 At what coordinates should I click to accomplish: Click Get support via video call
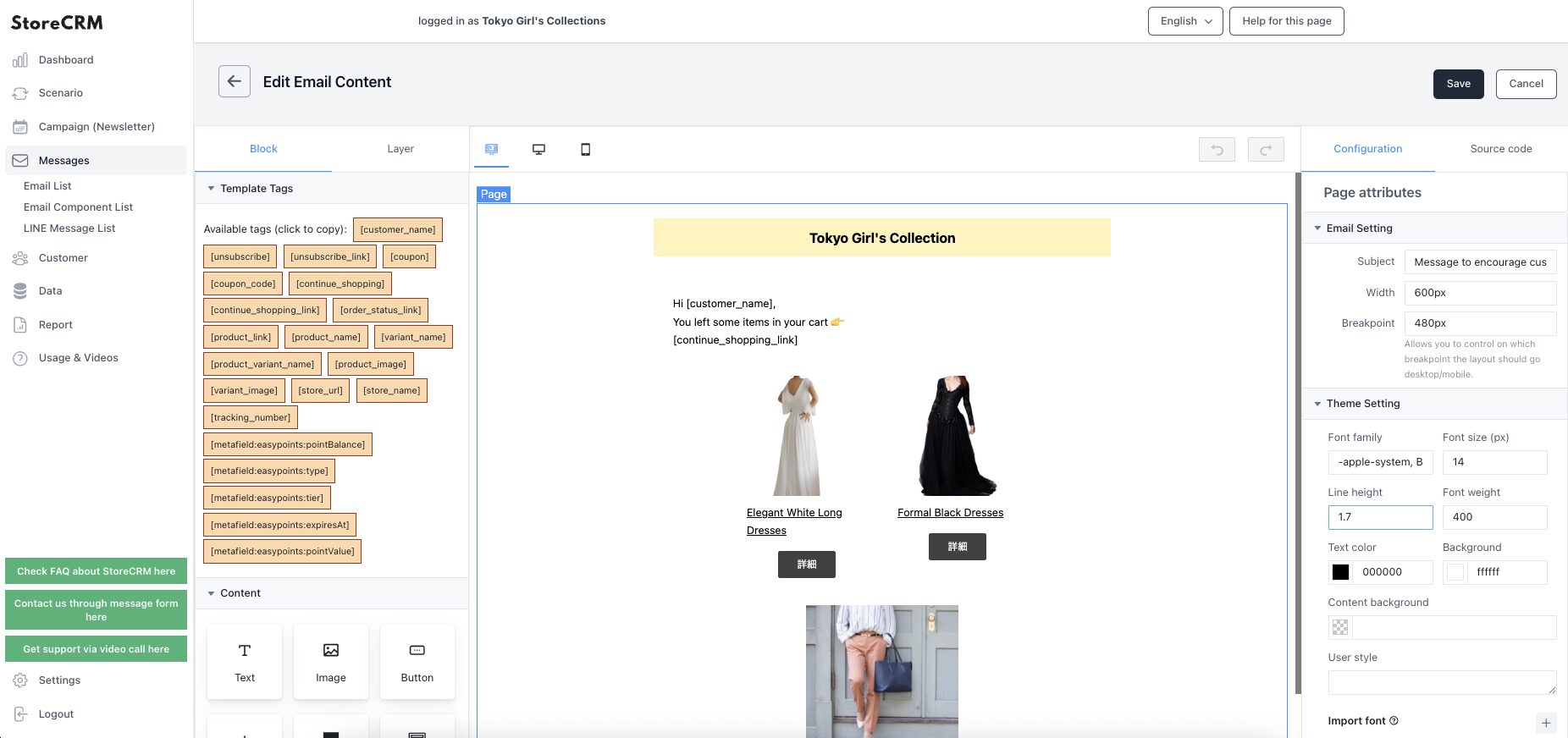(x=97, y=649)
